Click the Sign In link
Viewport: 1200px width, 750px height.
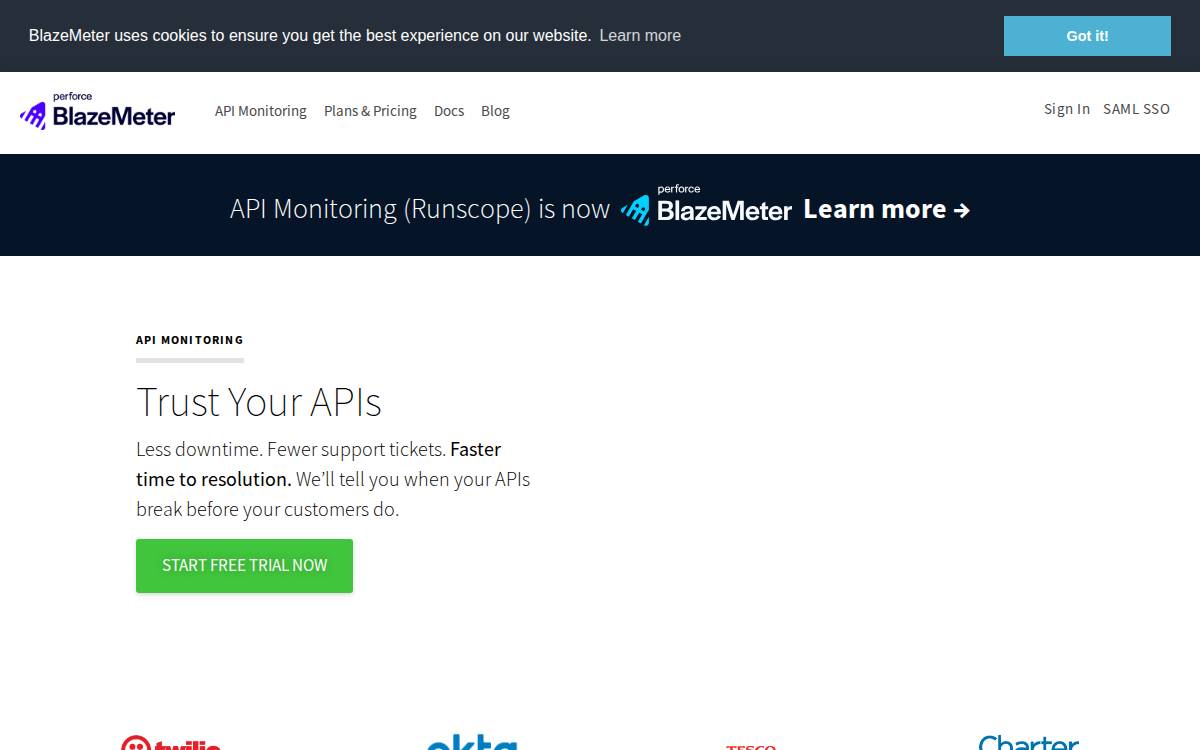click(x=1067, y=109)
